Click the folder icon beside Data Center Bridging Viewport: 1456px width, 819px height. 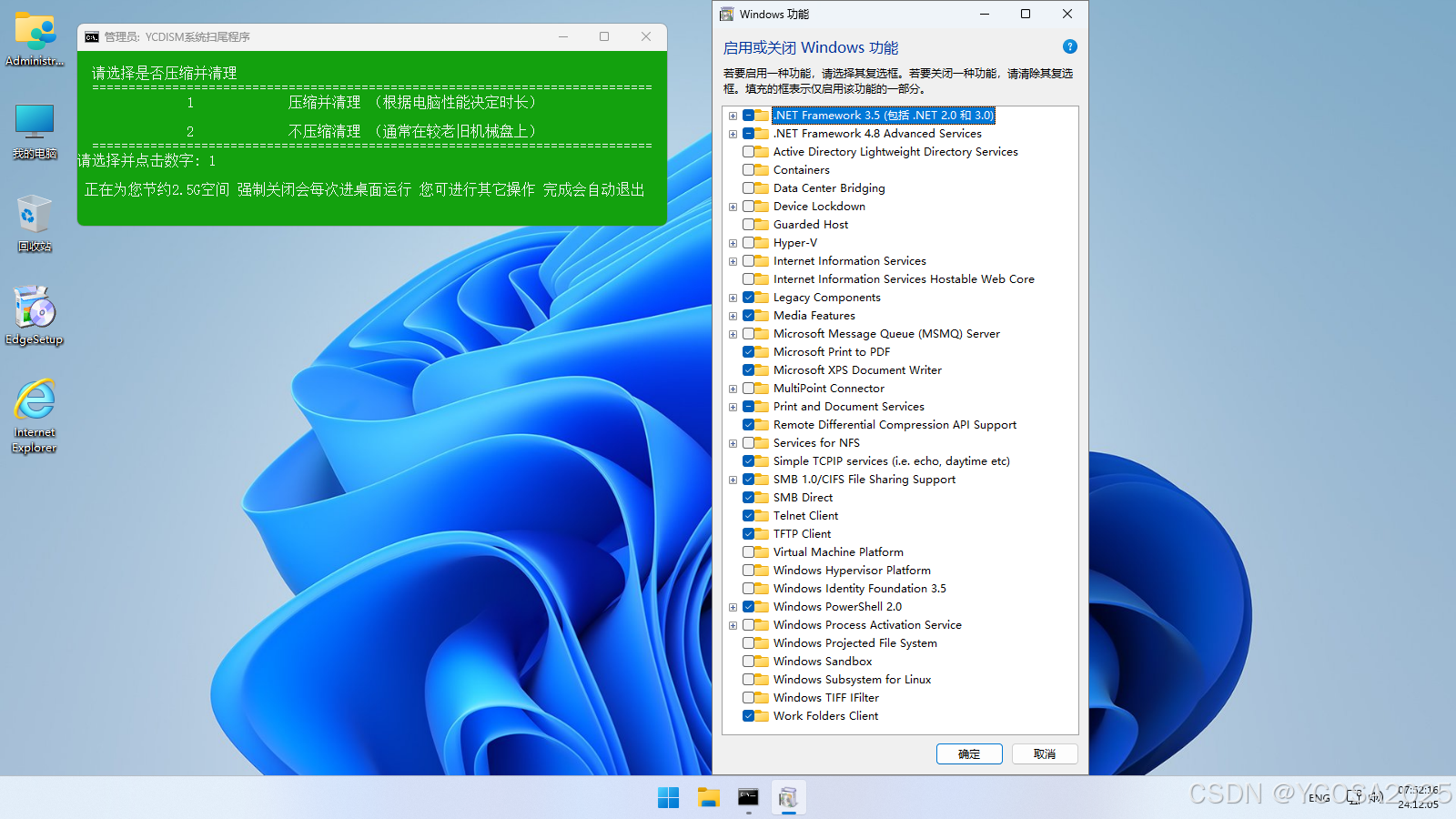(762, 188)
